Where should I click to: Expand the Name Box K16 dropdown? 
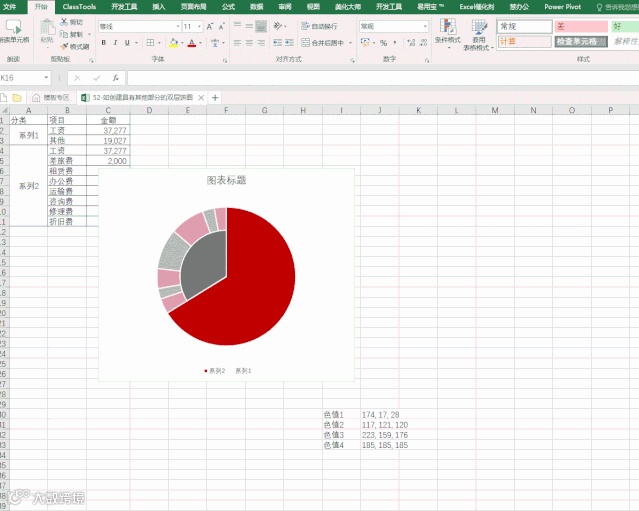click(46, 77)
